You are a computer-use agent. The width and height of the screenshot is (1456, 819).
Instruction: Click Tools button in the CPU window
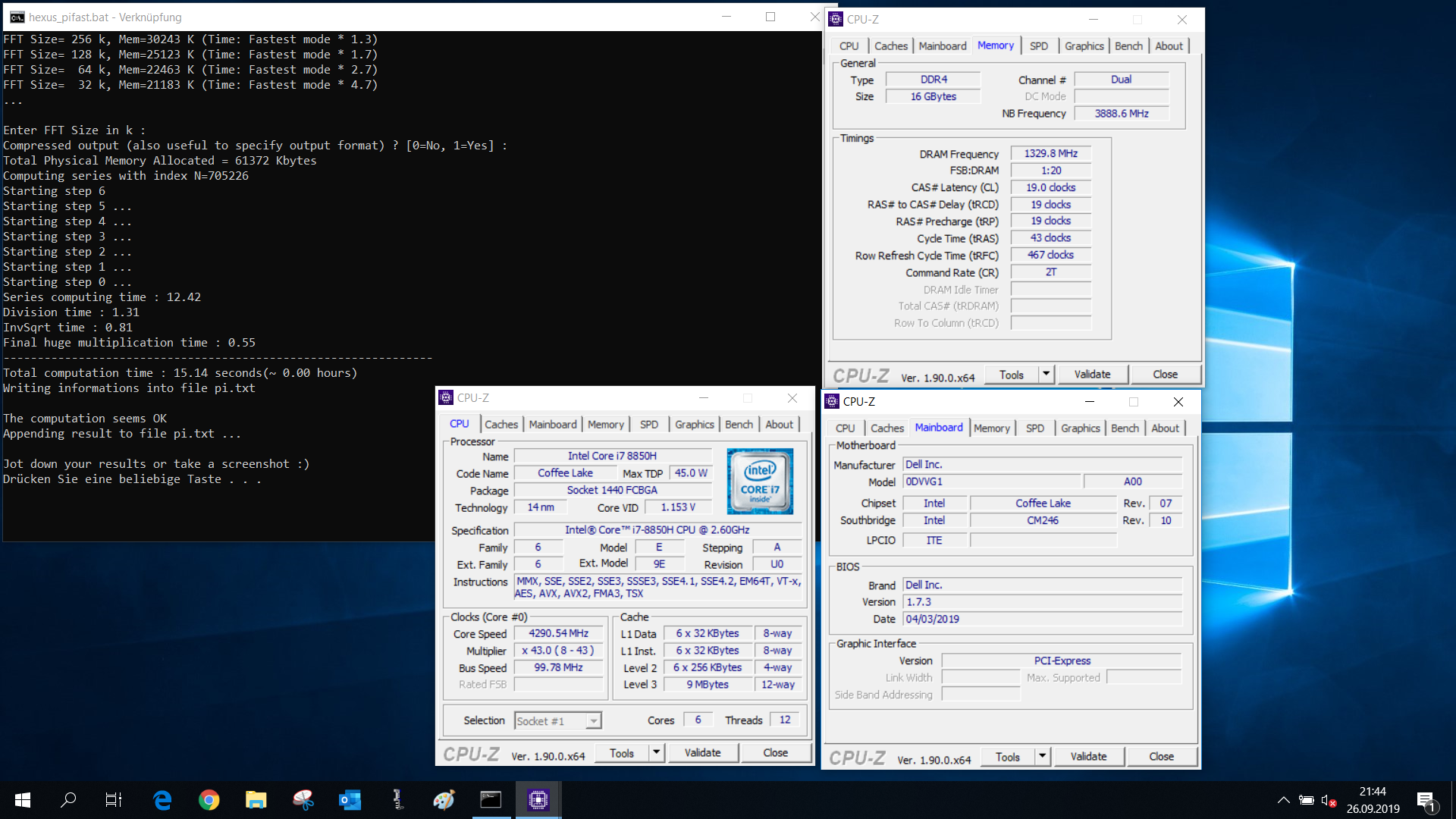point(622,752)
